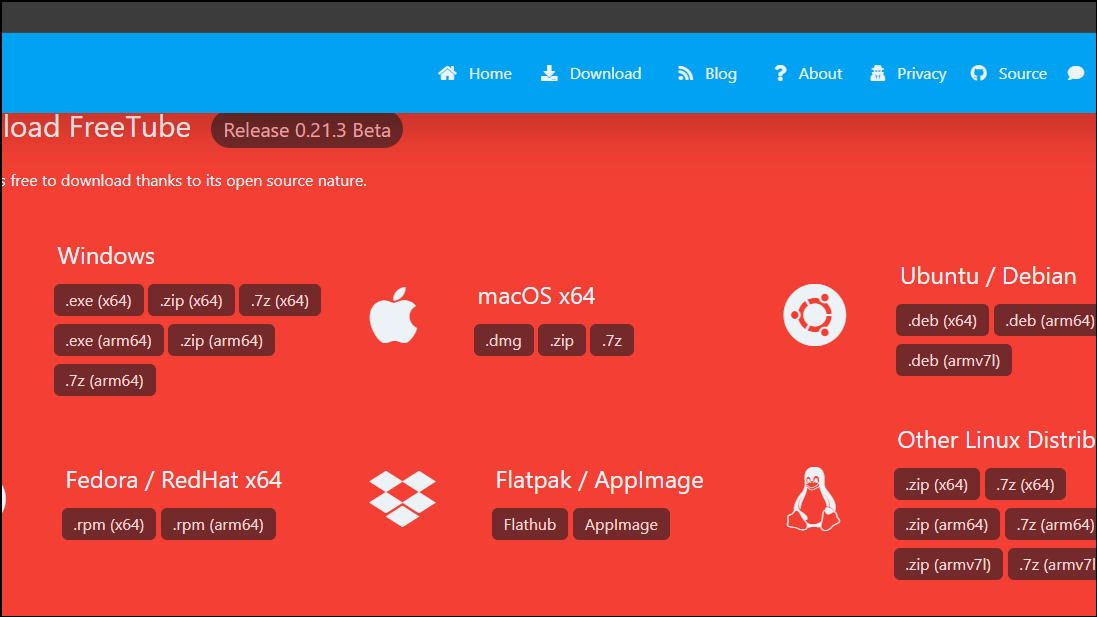Viewport: 1097px width, 617px height.
Task: Download macOS .zip archive
Action: pos(562,340)
